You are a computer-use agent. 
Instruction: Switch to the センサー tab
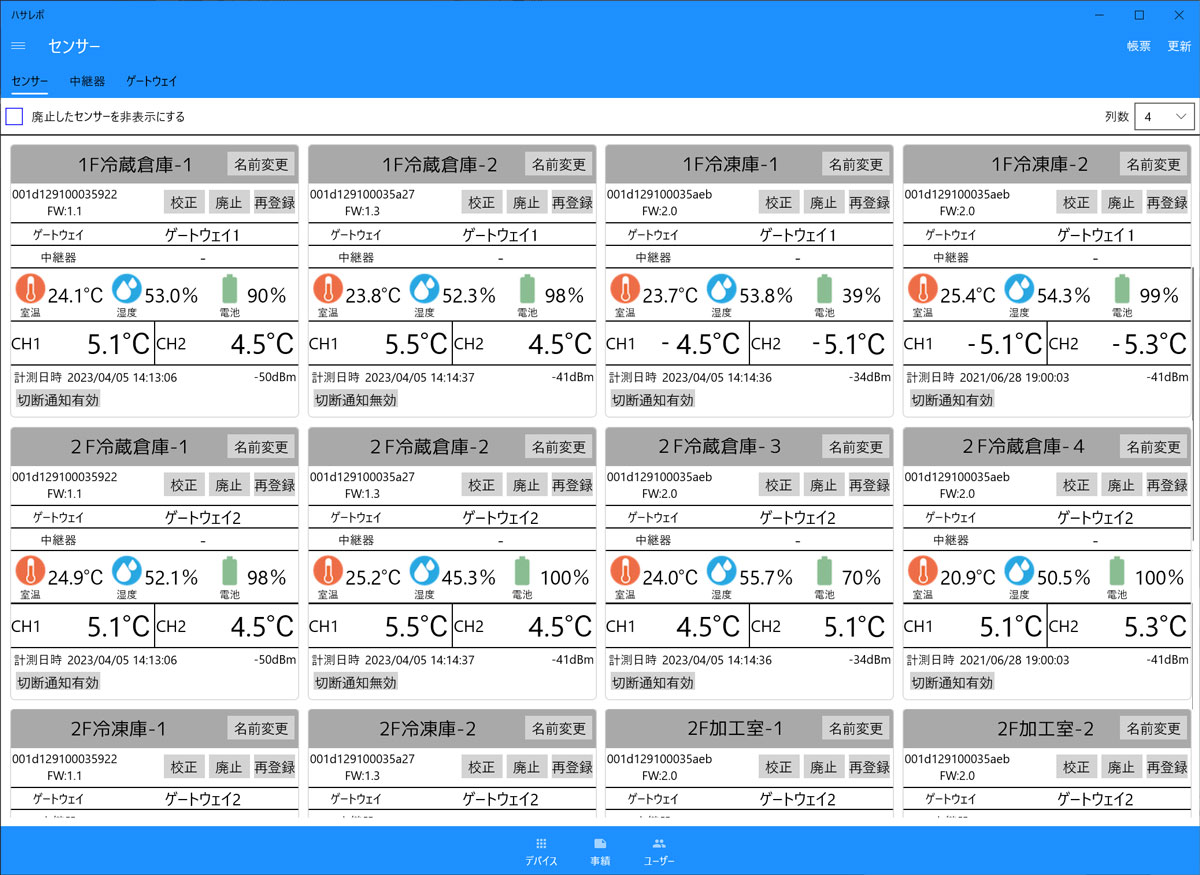30,81
